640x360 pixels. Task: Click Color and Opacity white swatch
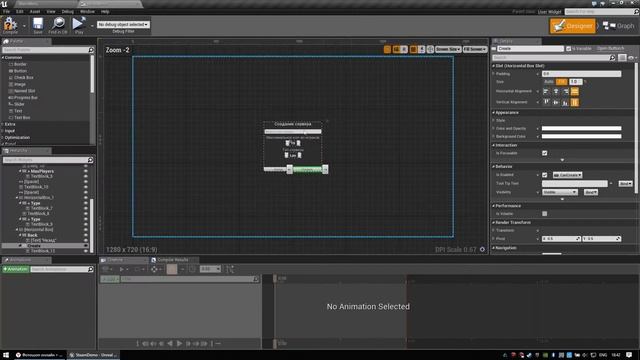coord(581,129)
